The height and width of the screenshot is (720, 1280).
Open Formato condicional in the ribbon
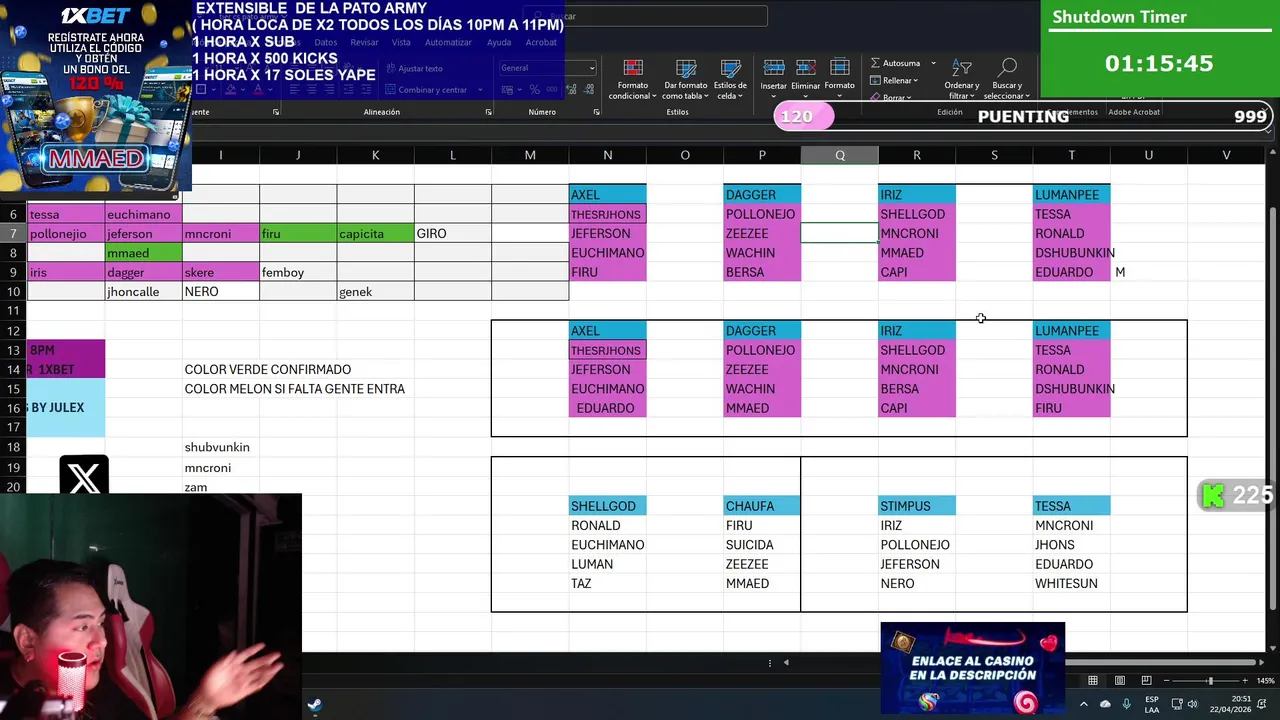(632, 78)
